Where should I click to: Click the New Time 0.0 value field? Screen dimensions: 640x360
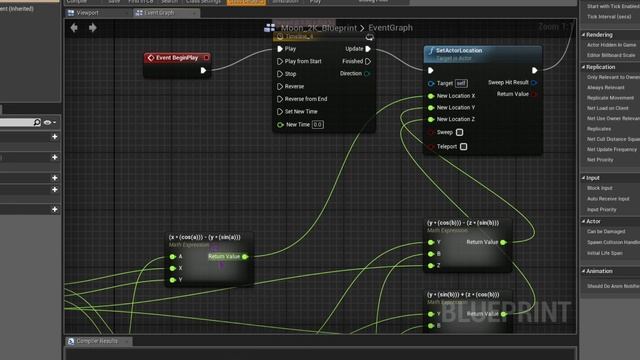coord(318,125)
